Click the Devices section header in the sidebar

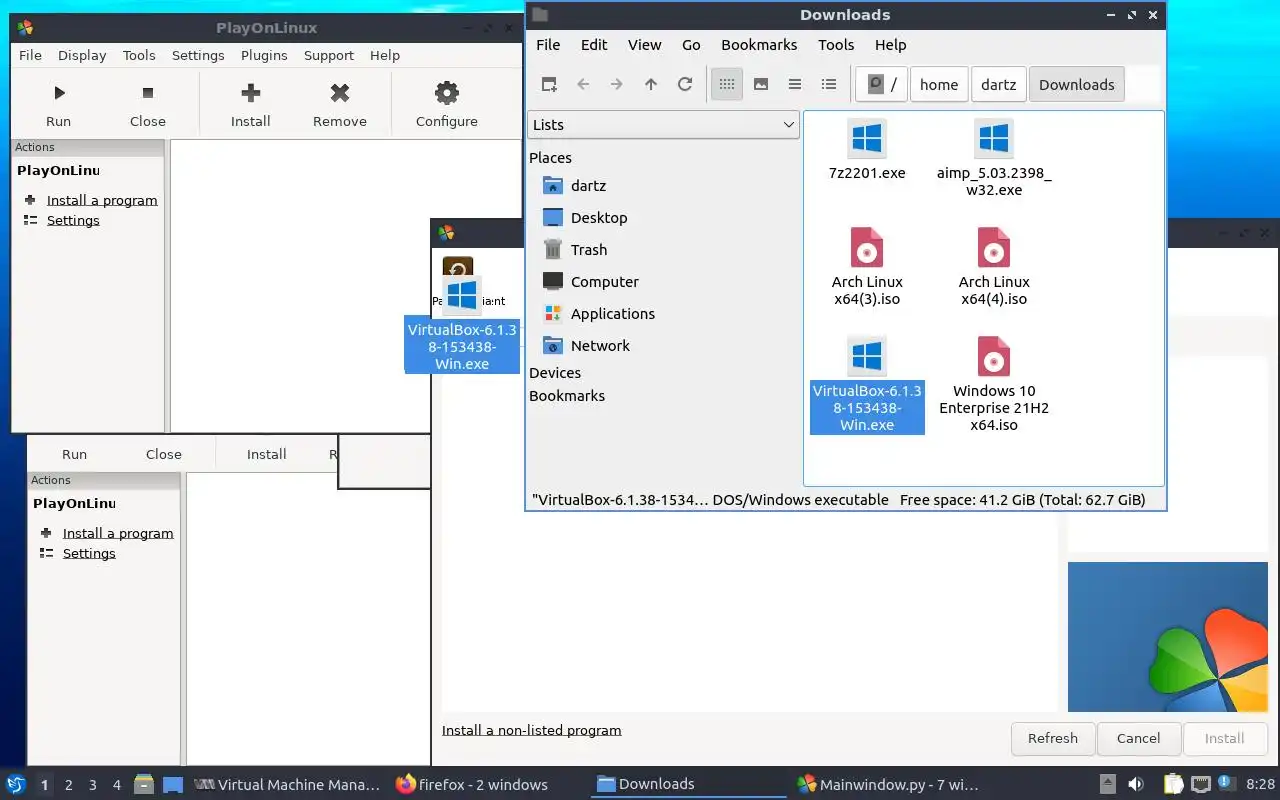pos(555,372)
